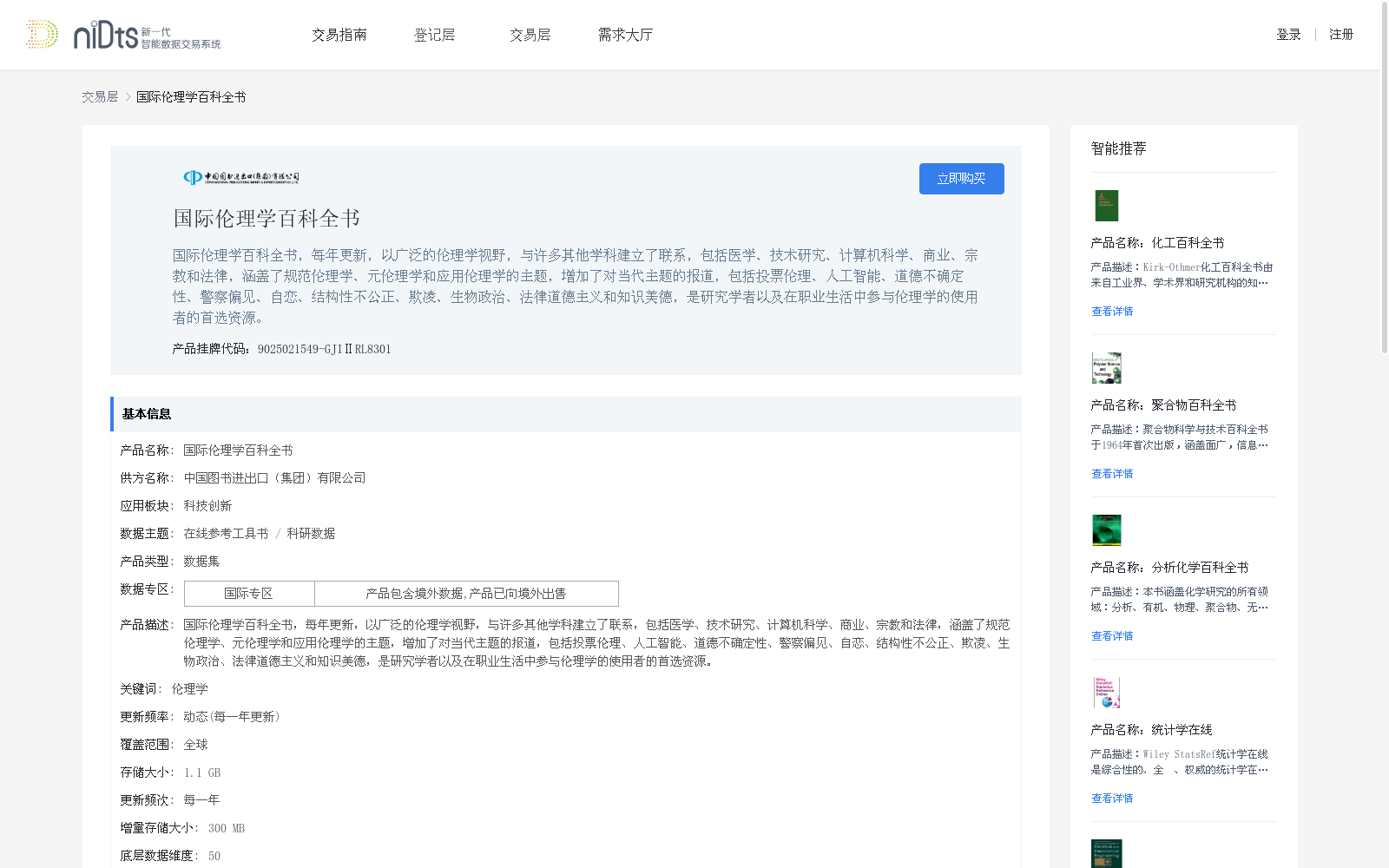The width and height of the screenshot is (1389, 868).
Task: Click keyword 伦理学
Action: 189,689
